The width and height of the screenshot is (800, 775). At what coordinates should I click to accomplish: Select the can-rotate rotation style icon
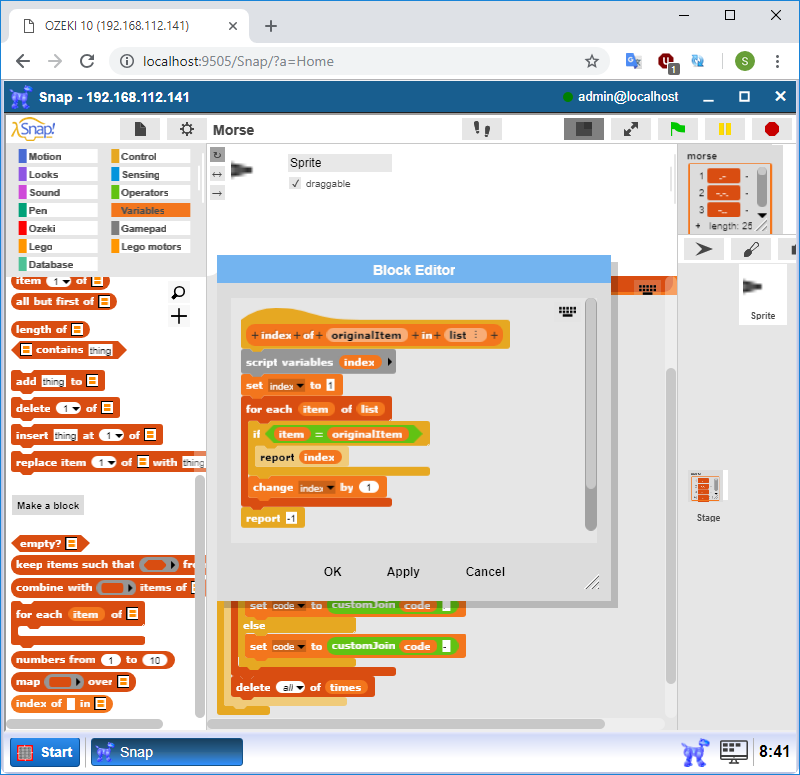[x=217, y=155]
